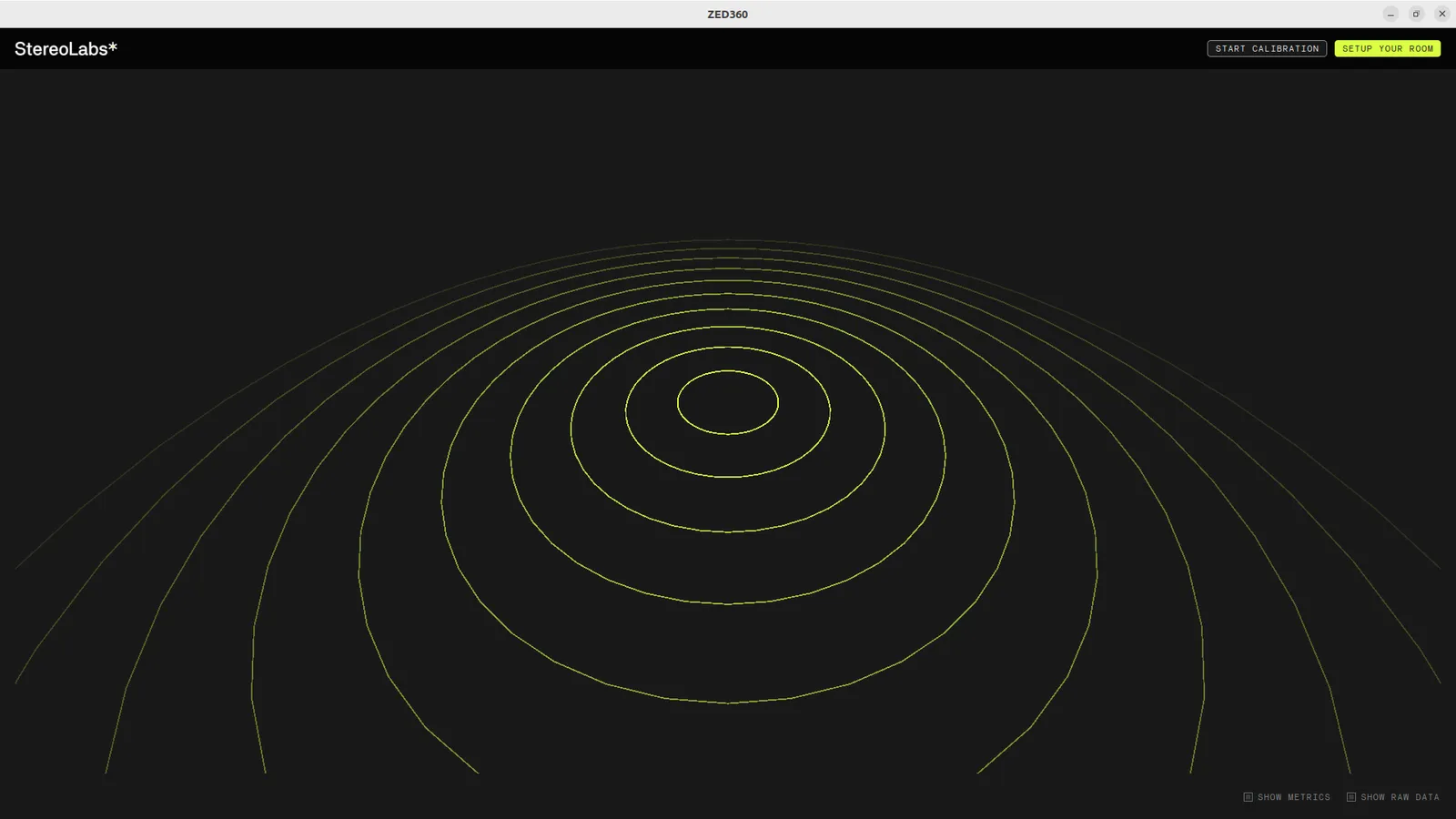Open the Setup Your Room wizard

coord(1387,48)
